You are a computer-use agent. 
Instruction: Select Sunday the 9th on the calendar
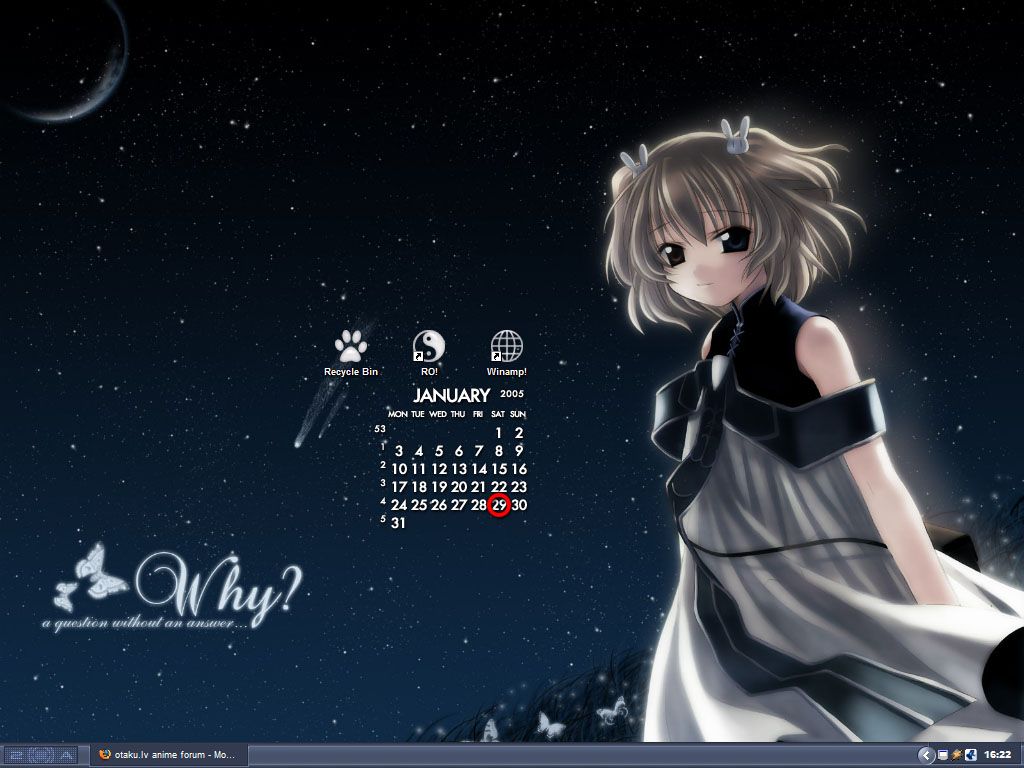pos(519,451)
